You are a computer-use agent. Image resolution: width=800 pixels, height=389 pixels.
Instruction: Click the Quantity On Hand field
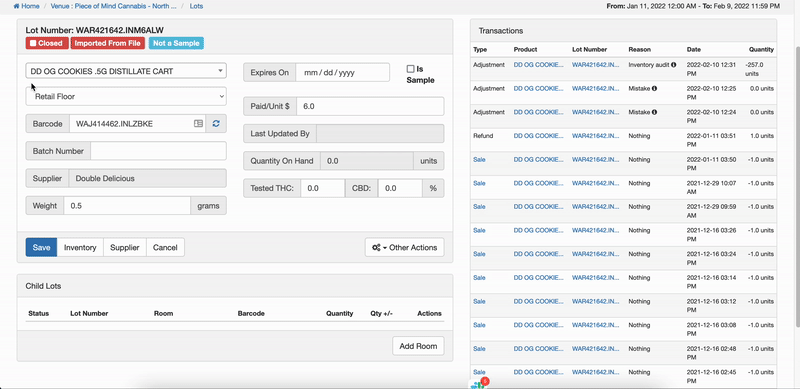(366, 161)
